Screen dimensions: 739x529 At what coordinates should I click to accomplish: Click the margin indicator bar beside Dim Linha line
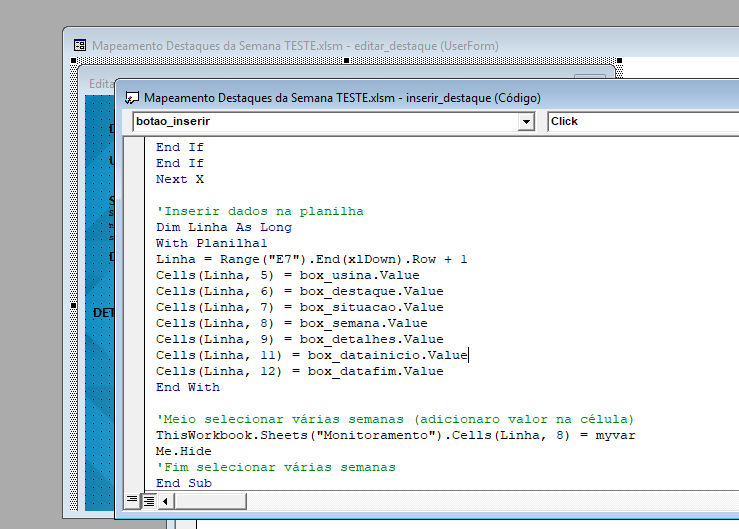[x=134, y=227]
